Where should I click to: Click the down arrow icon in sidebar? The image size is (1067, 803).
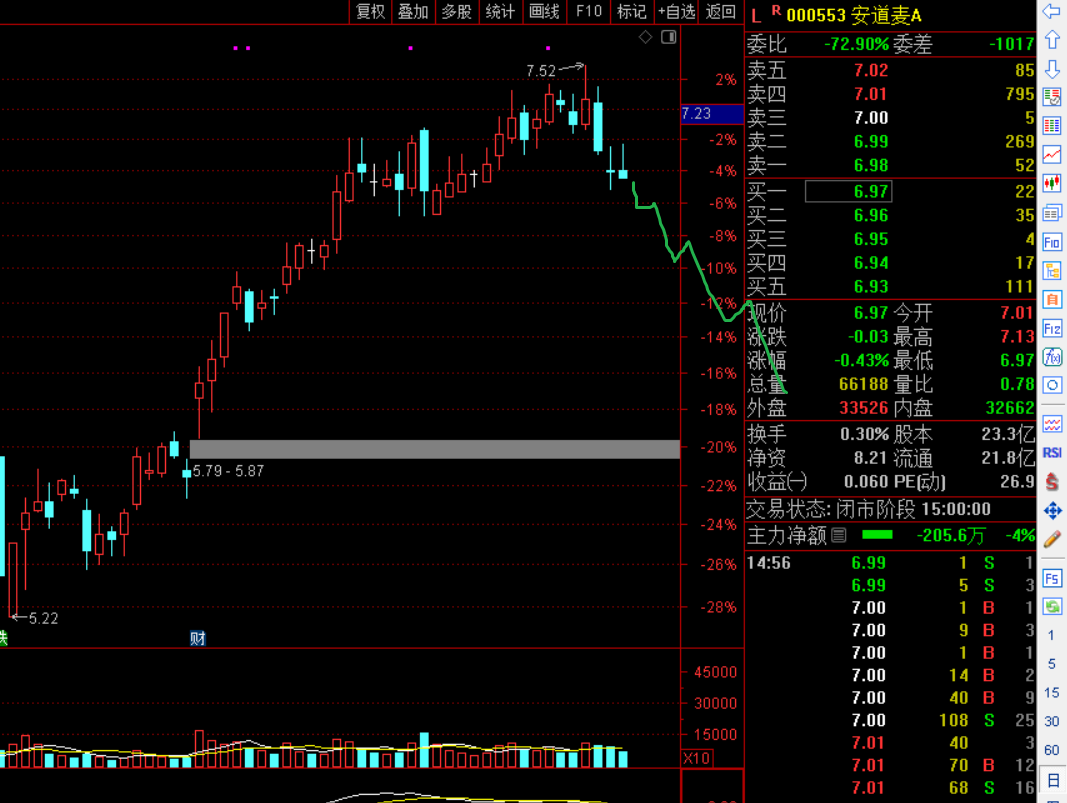tap(1052, 69)
